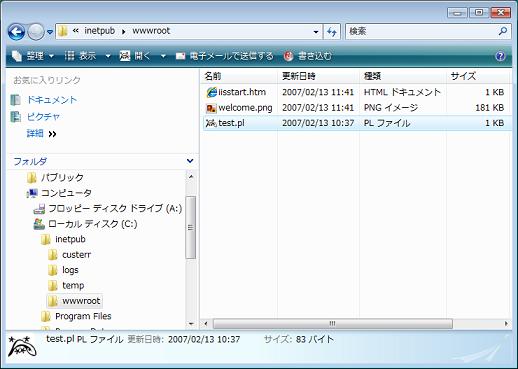Click the documents icon beside ドキュメント

[16, 100]
